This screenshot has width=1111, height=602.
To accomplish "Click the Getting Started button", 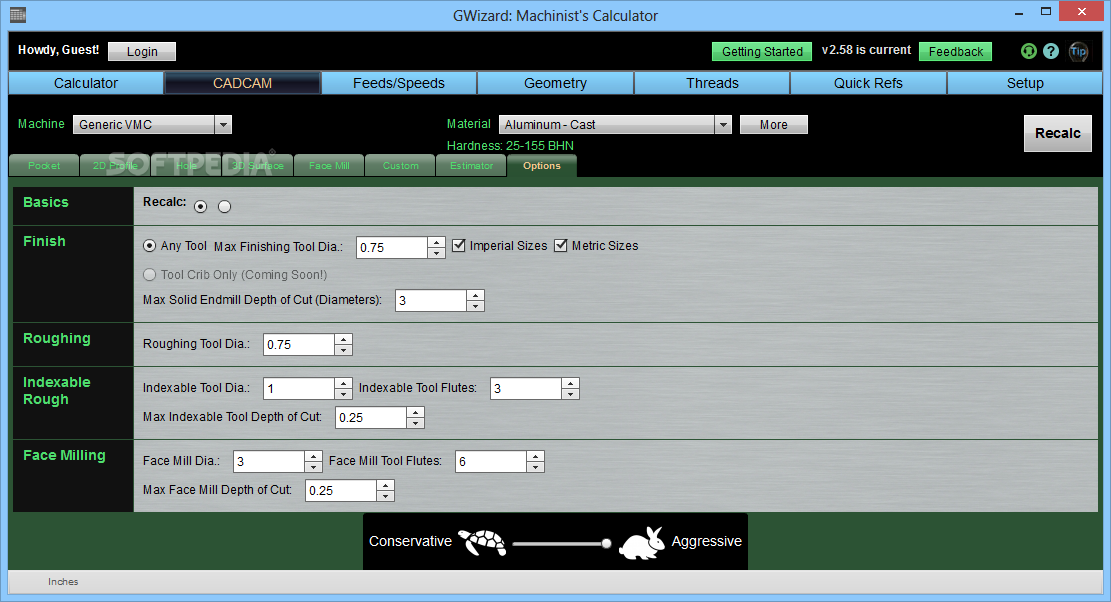I will point(762,52).
